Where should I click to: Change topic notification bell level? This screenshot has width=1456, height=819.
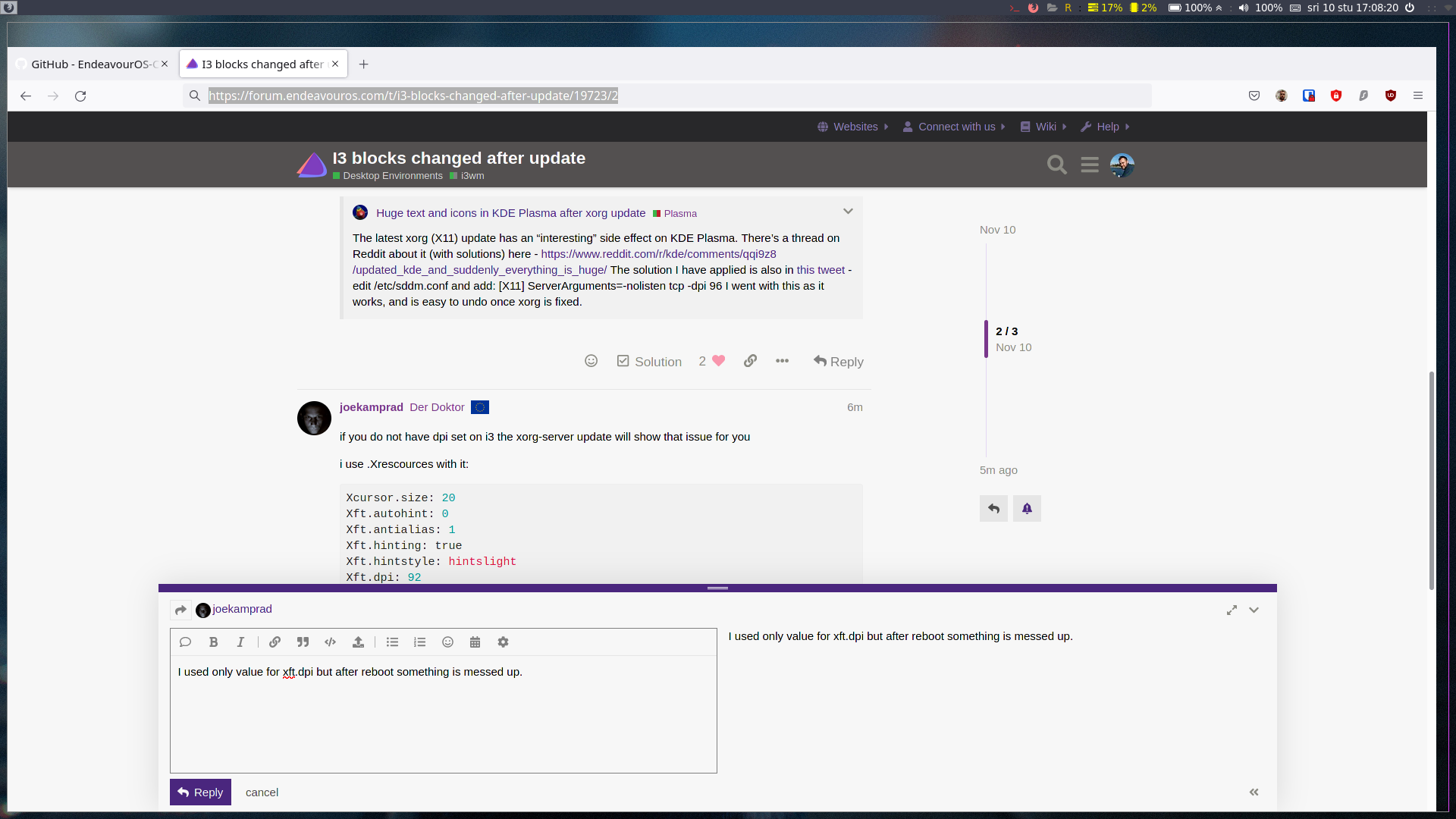tap(1027, 508)
